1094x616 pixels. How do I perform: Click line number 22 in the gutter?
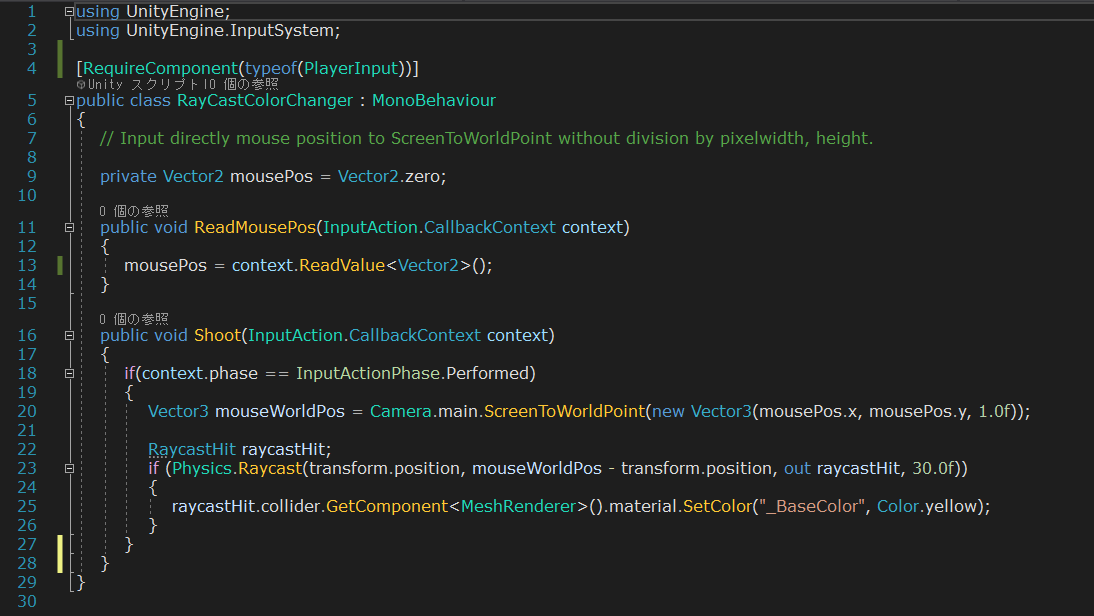(27, 449)
